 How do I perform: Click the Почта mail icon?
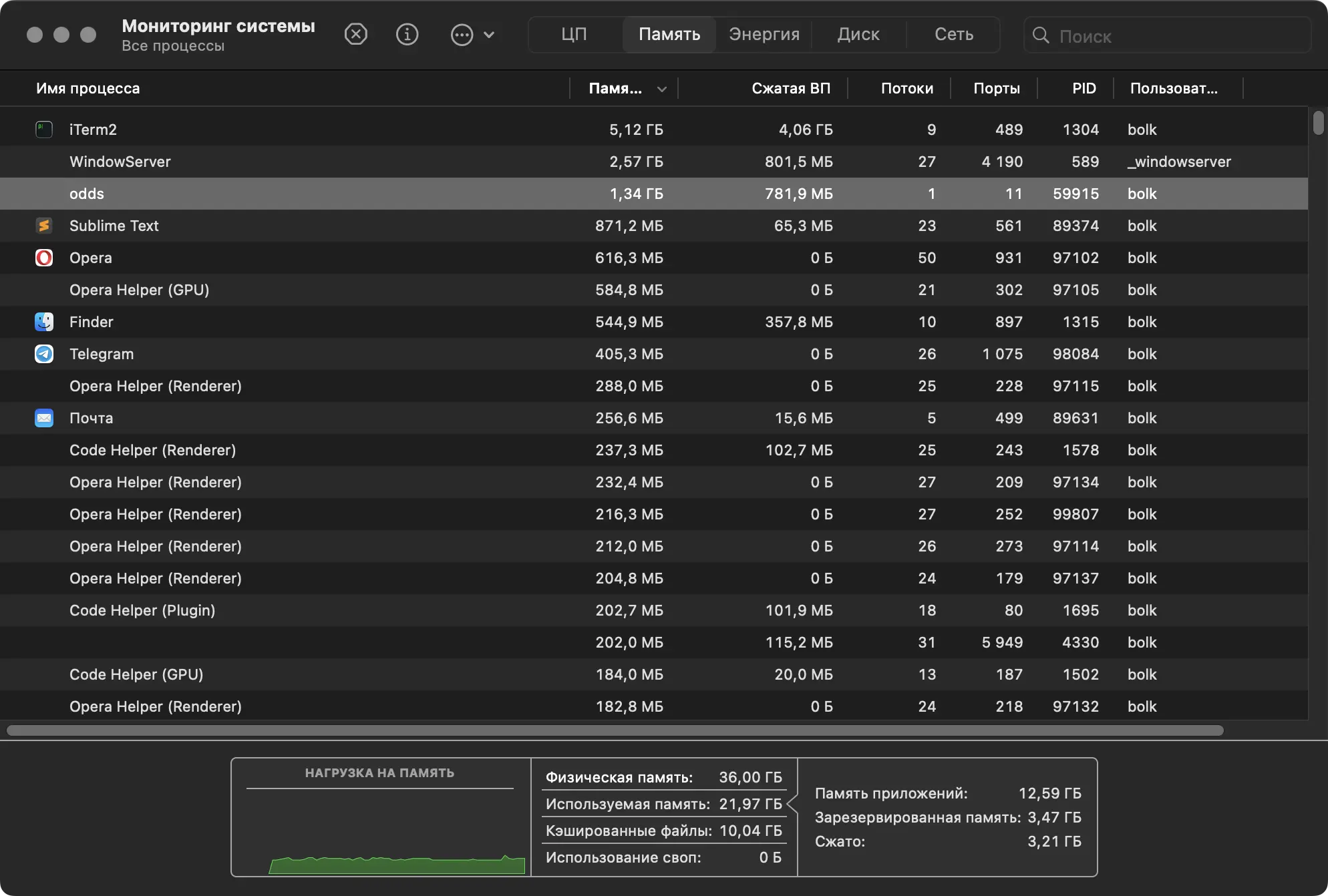point(44,418)
